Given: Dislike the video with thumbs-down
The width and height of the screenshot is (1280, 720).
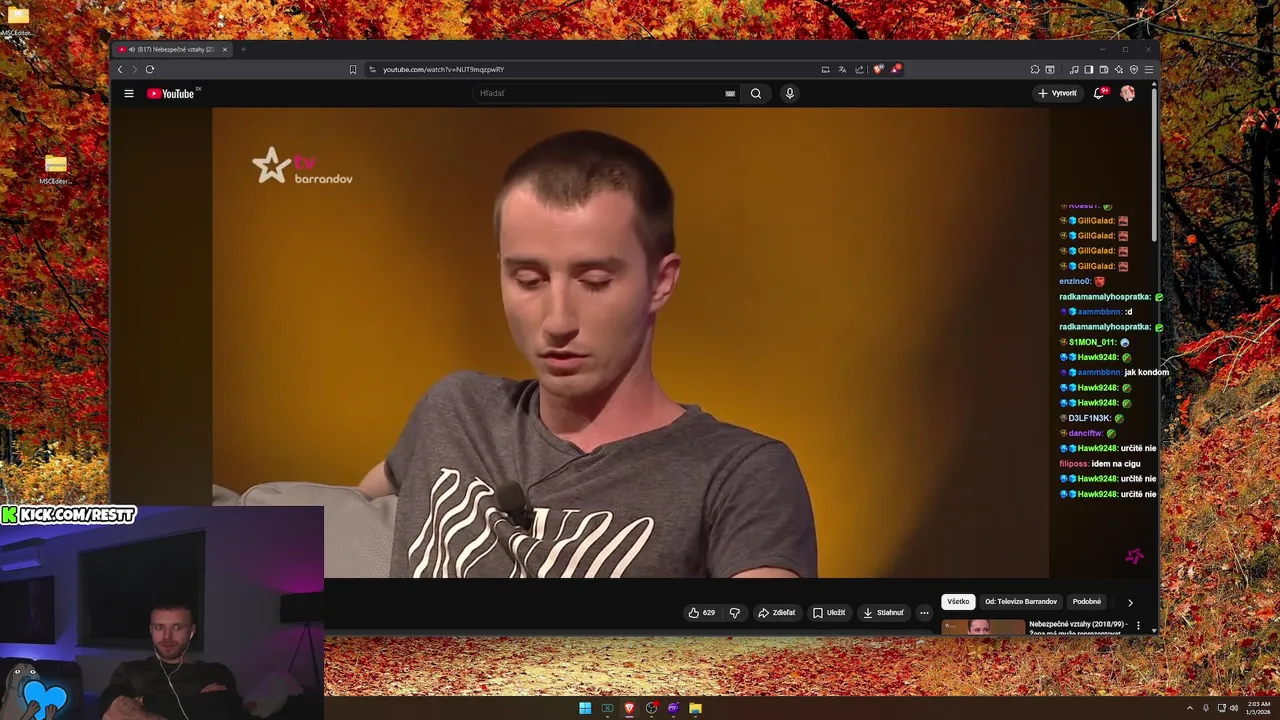Looking at the screenshot, I should [735, 613].
